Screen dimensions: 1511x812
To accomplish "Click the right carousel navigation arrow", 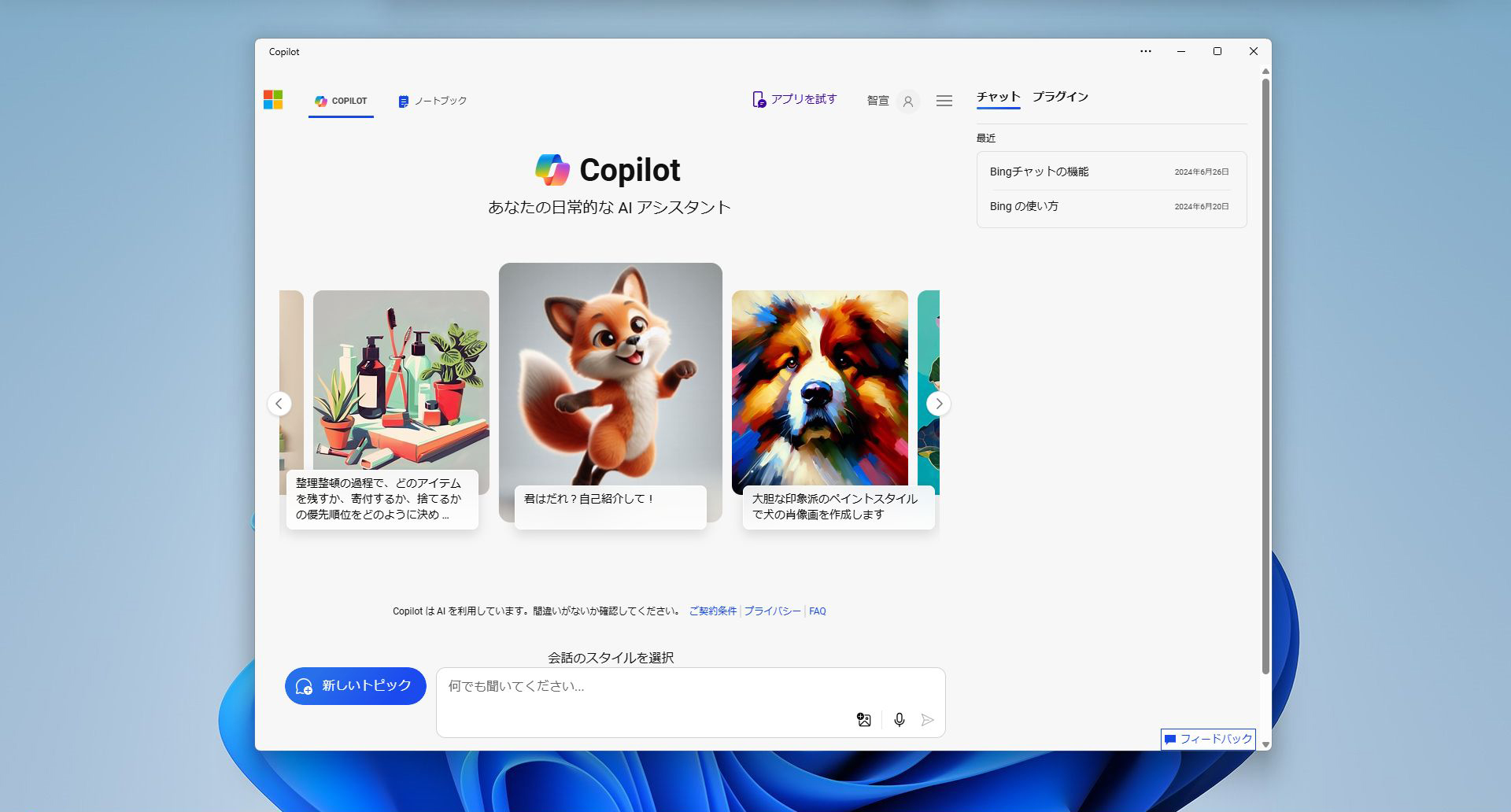I will coord(937,404).
